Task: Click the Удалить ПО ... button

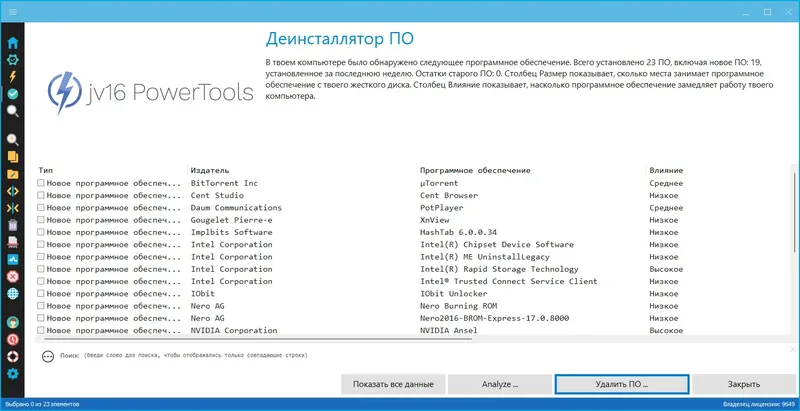Action: (621, 384)
